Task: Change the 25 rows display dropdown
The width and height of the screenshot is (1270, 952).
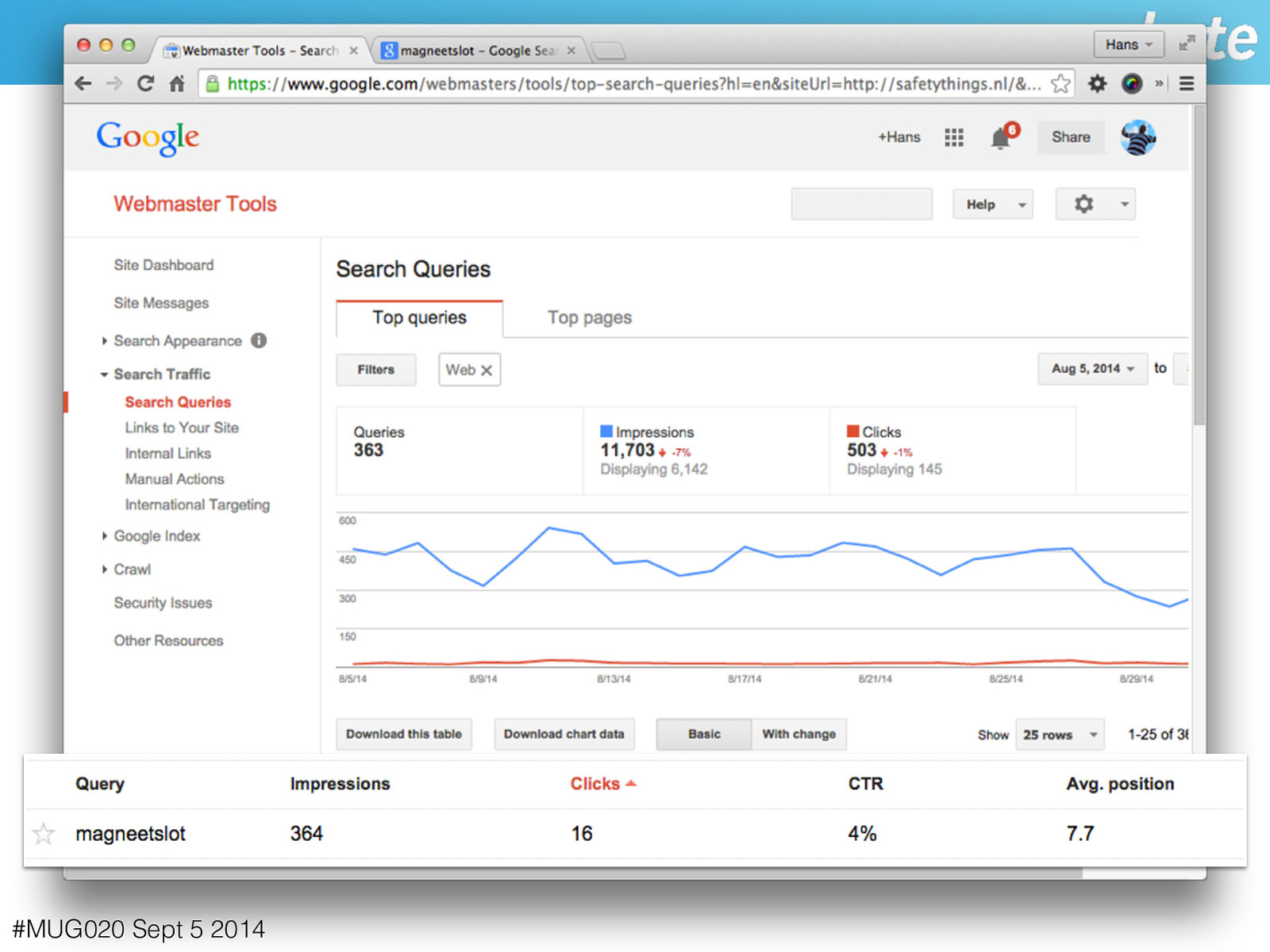Action: click(1060, 735)
